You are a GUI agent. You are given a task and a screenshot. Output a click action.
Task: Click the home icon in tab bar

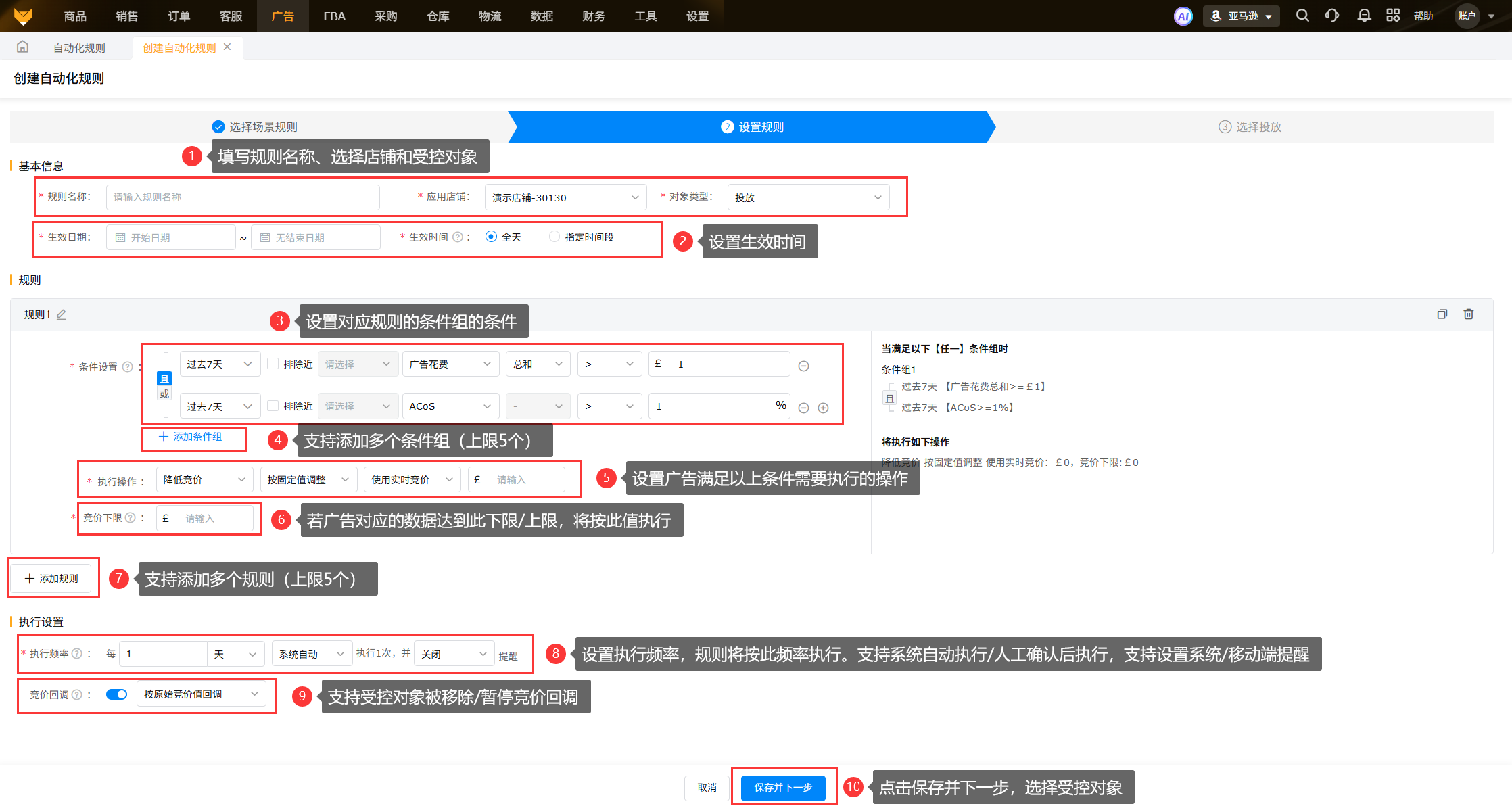tap(22, 47)
